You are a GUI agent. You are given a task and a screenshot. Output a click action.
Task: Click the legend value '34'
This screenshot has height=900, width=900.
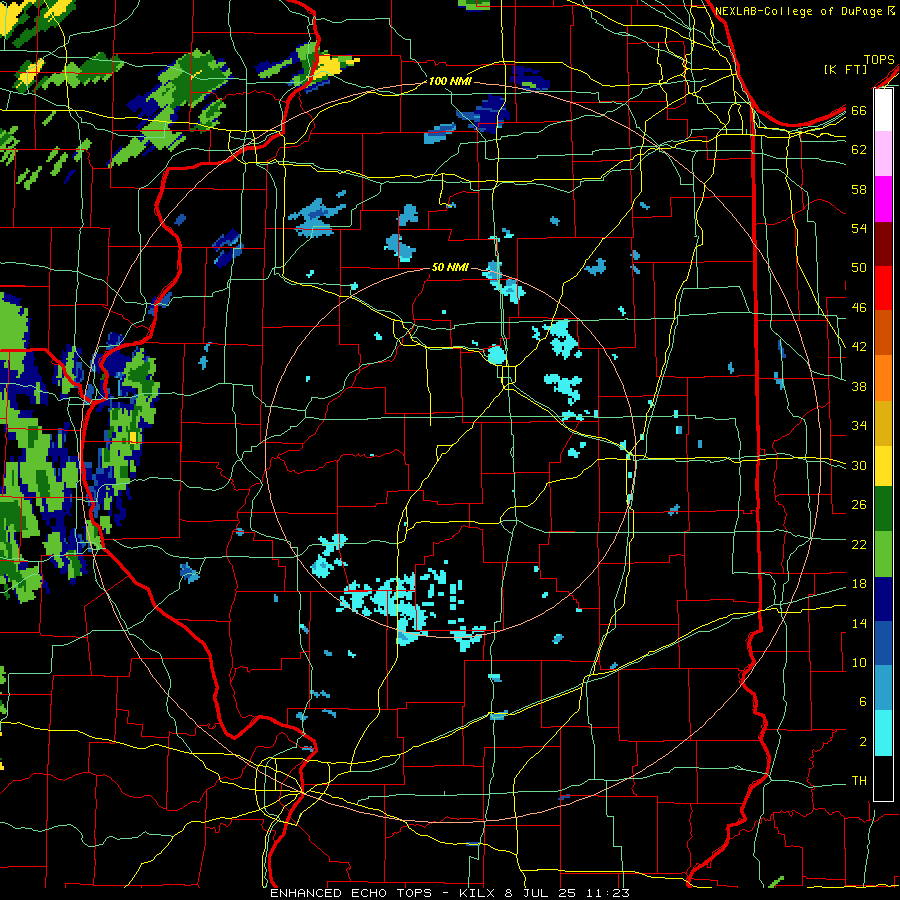(x=859, y=425)
